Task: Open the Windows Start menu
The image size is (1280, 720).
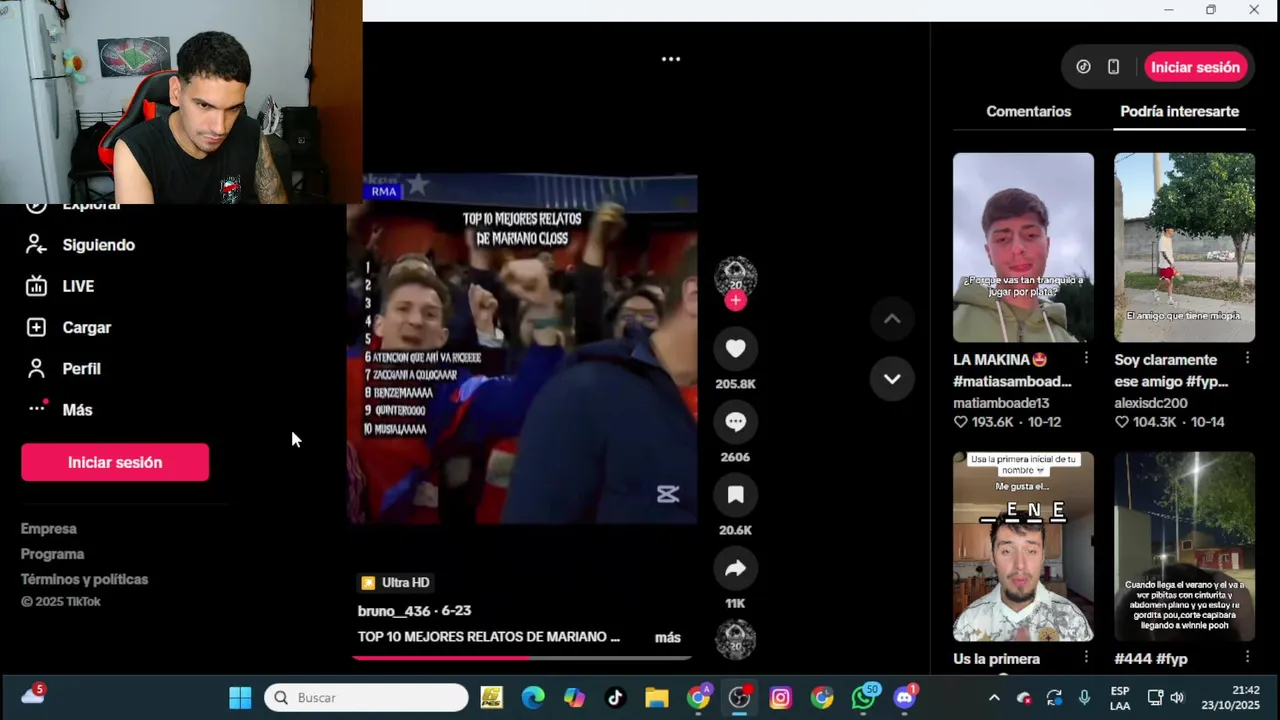Action: [240, 697]
